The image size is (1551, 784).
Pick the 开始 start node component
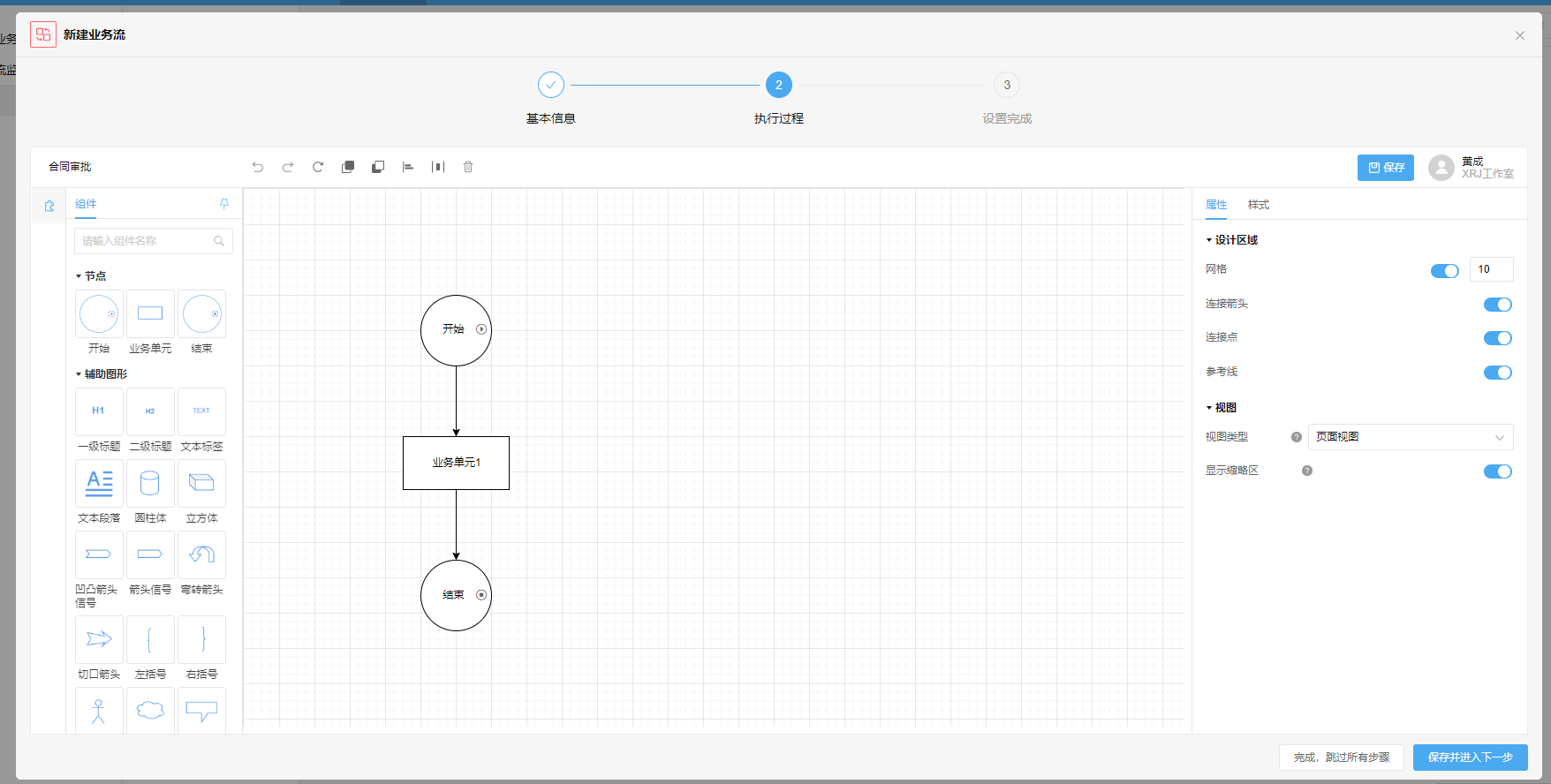click(x=99, y=314)
